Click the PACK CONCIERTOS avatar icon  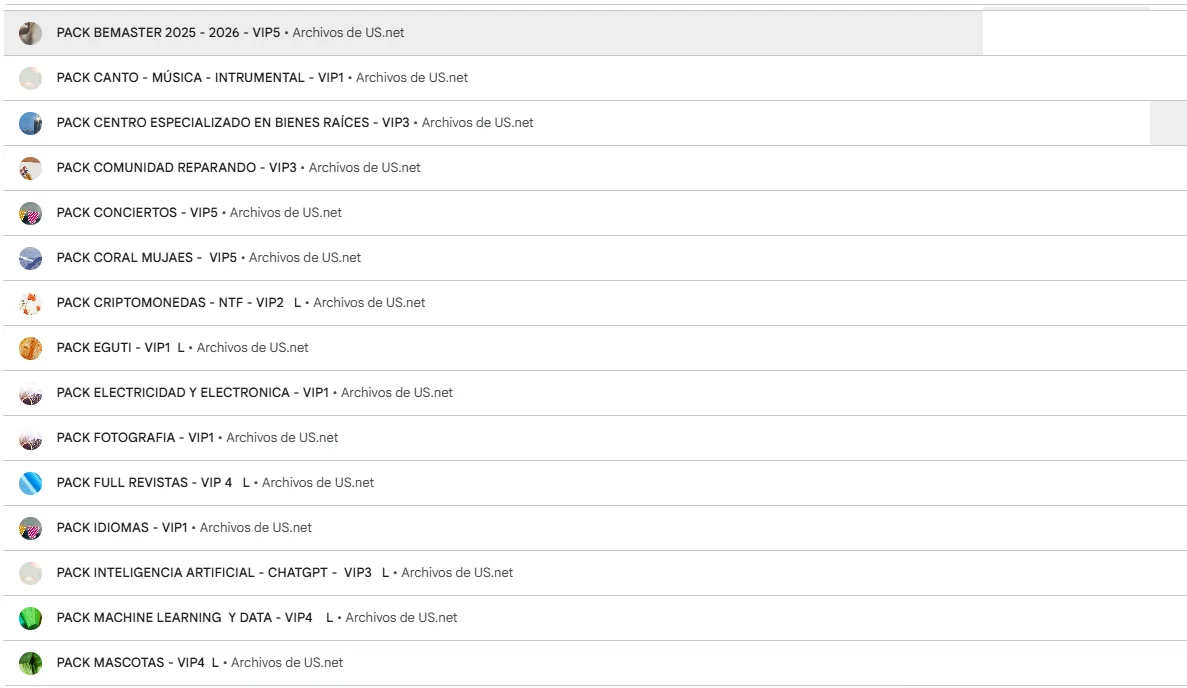(30, 213)
